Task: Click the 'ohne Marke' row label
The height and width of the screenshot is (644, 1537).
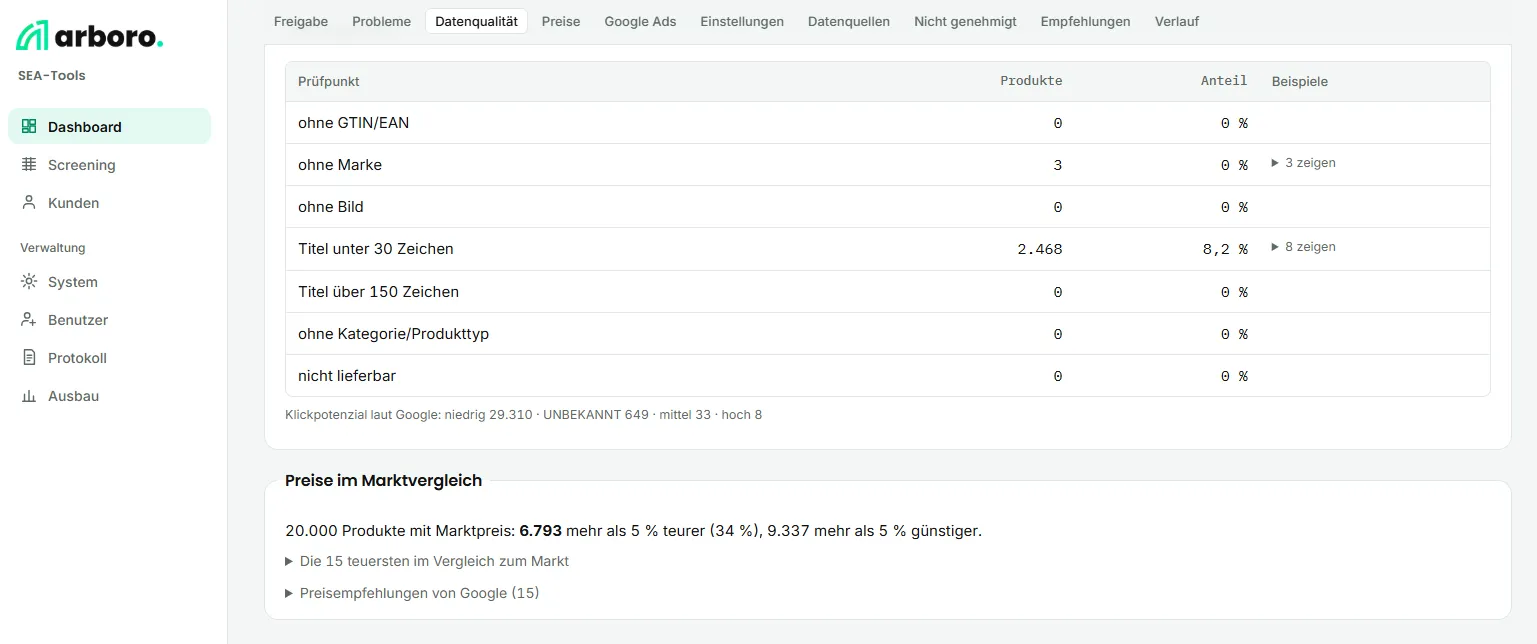Action: pos(340,165)
